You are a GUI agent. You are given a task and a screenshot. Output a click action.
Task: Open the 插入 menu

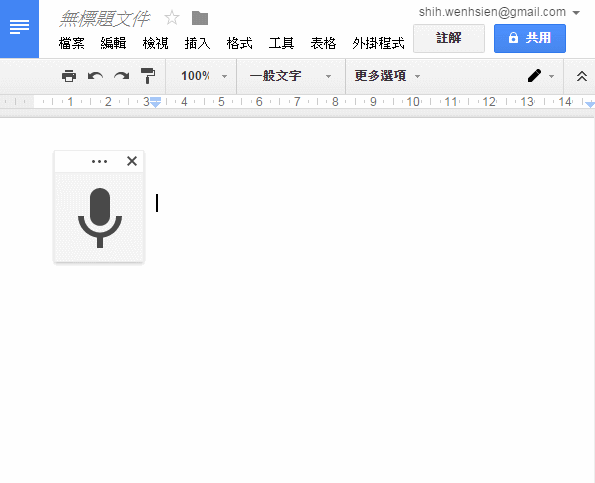click(x=197, y=43)
